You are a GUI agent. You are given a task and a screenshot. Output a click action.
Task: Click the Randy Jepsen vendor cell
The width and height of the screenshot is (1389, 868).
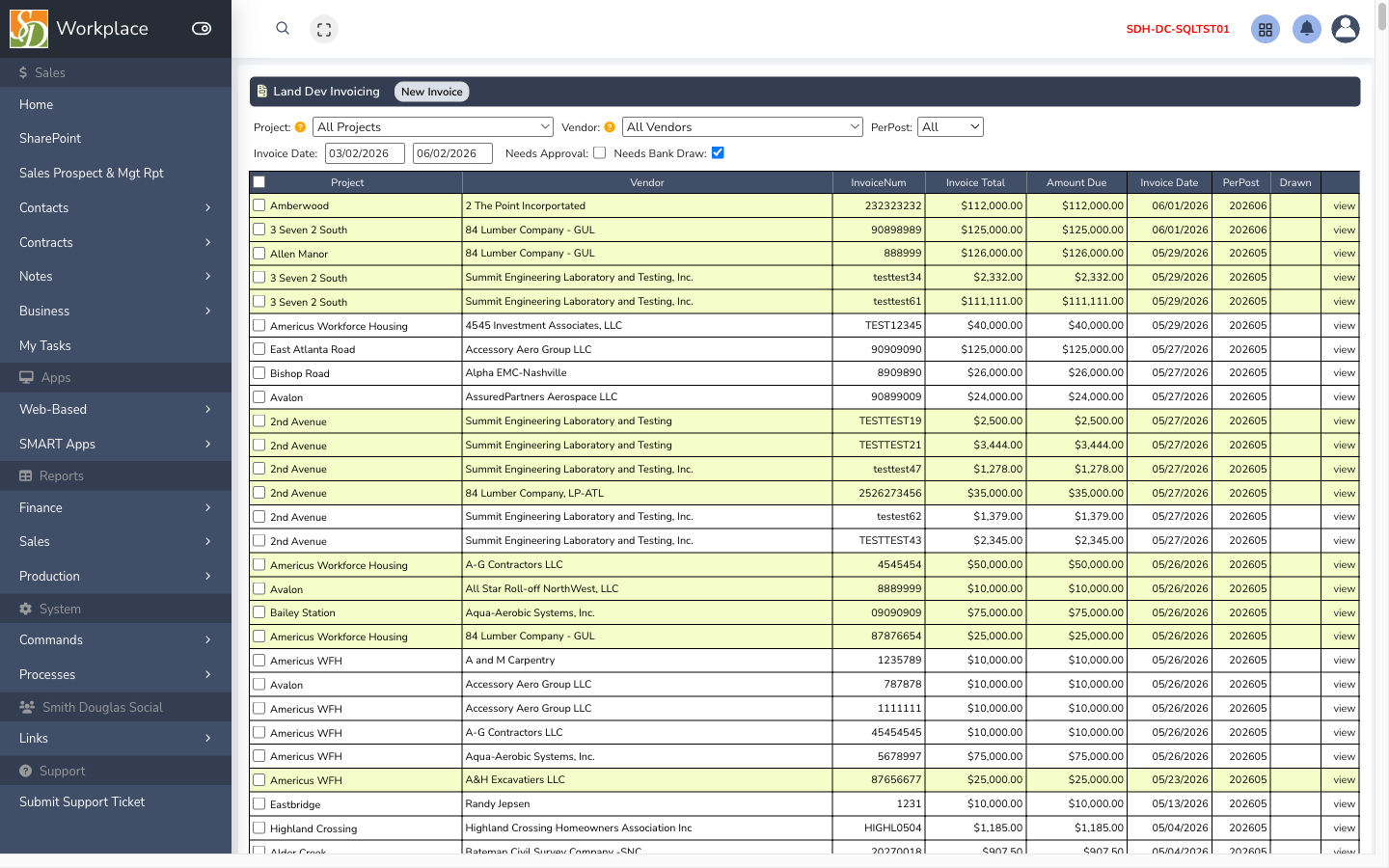pos(647,803)
